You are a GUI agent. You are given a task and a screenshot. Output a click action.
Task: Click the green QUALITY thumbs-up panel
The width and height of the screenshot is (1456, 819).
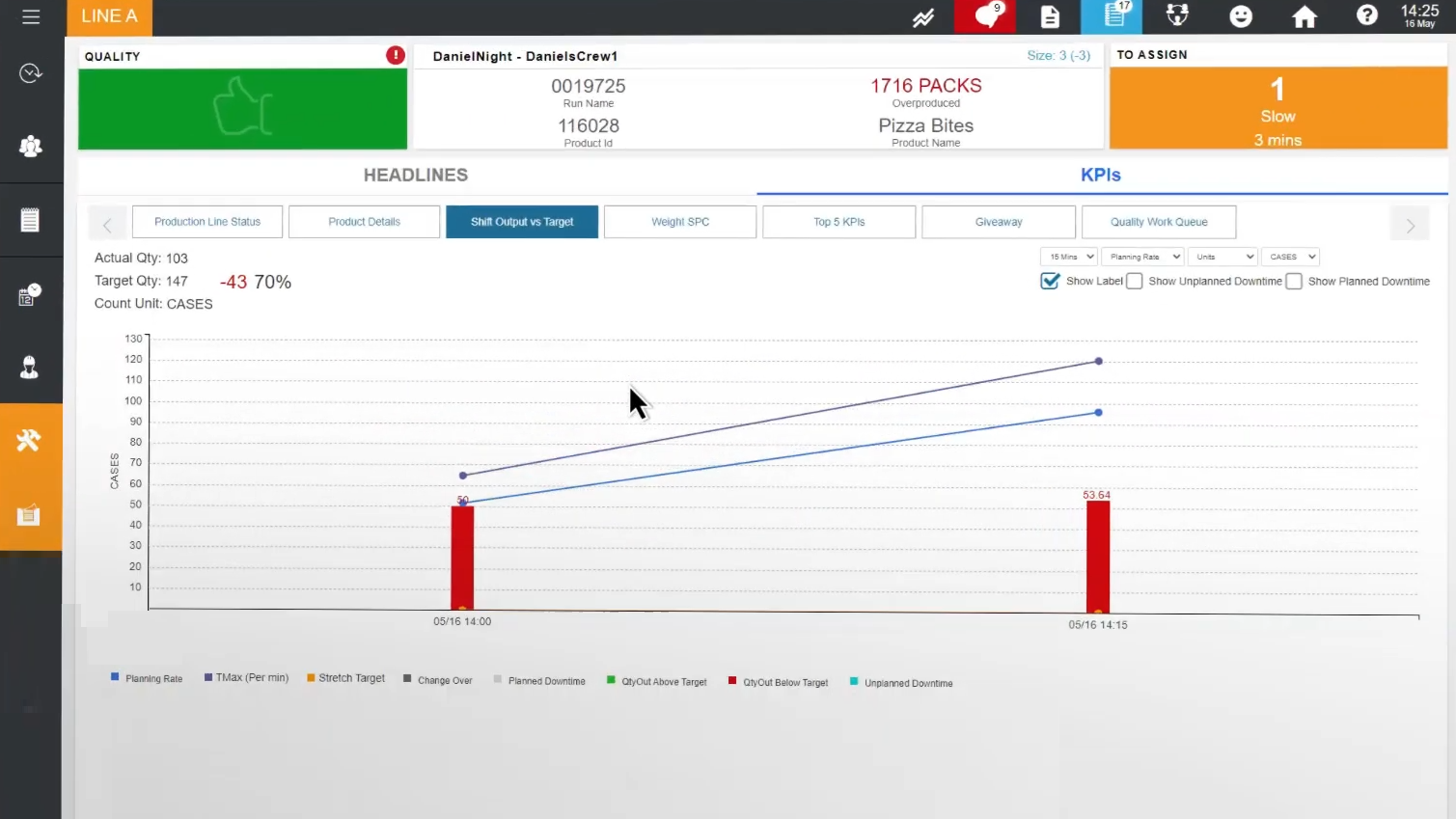coord(242,108)
